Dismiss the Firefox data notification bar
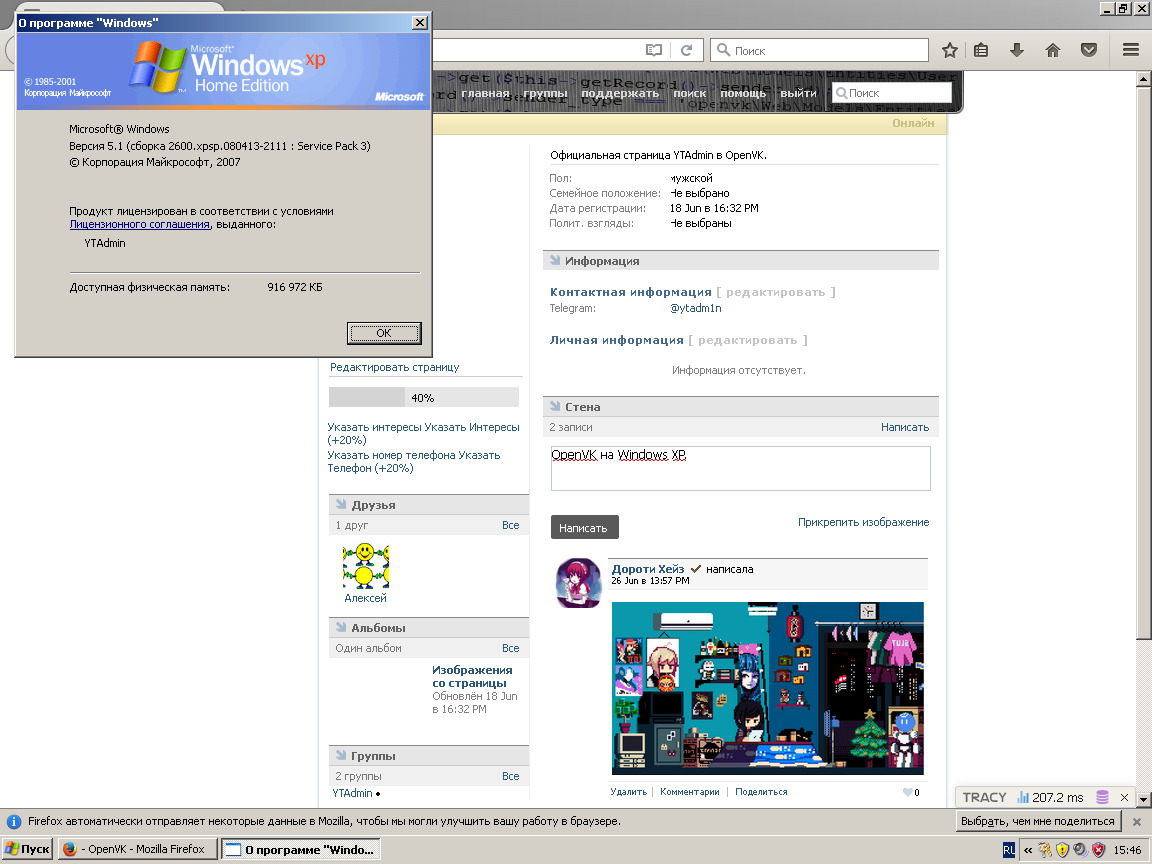The width and height of the screenshot is (1152, 864). pyautogui.click(x=1137, y=821)
